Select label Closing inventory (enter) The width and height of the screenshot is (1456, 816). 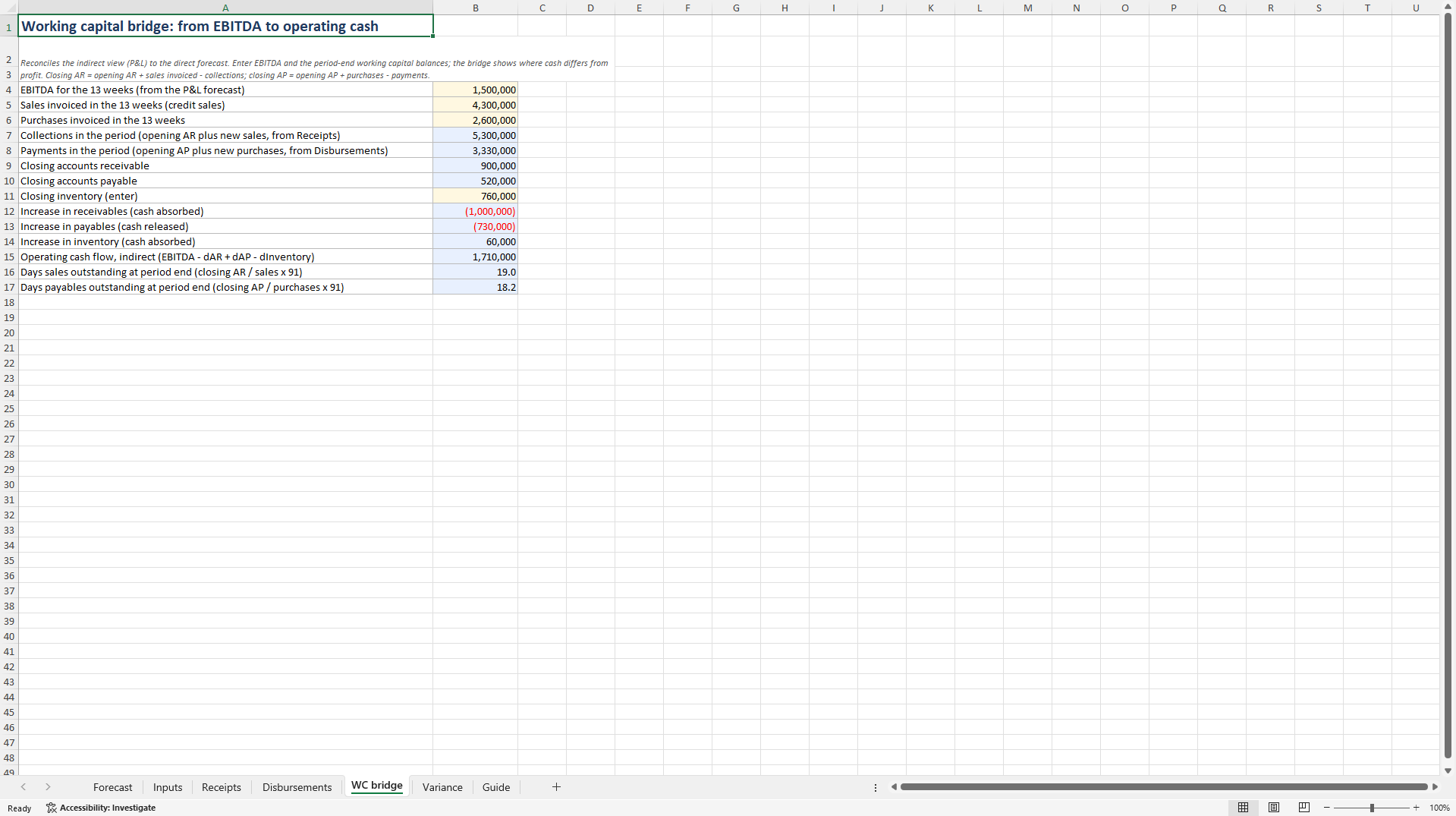225,196
